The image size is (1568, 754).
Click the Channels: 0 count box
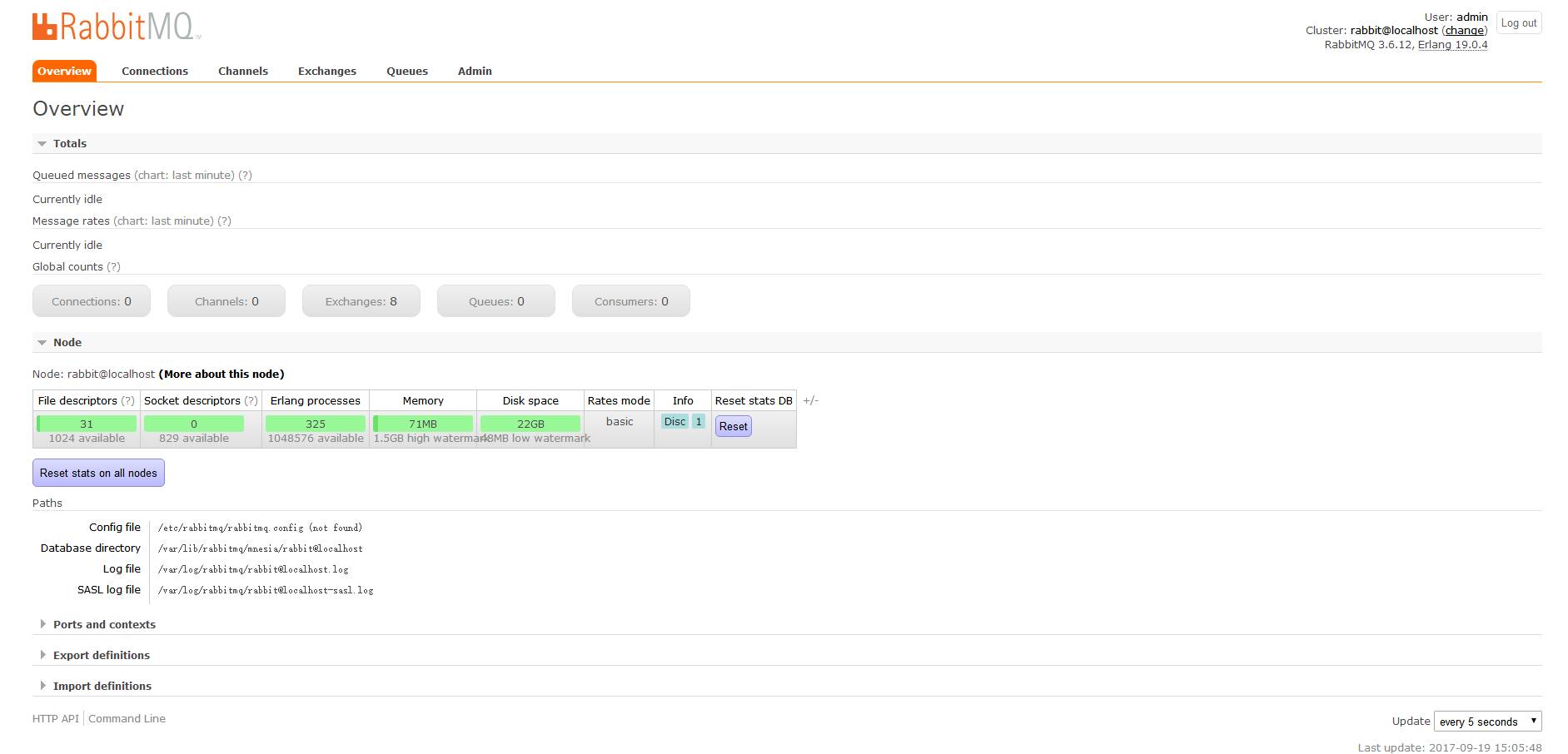[226, 301]
